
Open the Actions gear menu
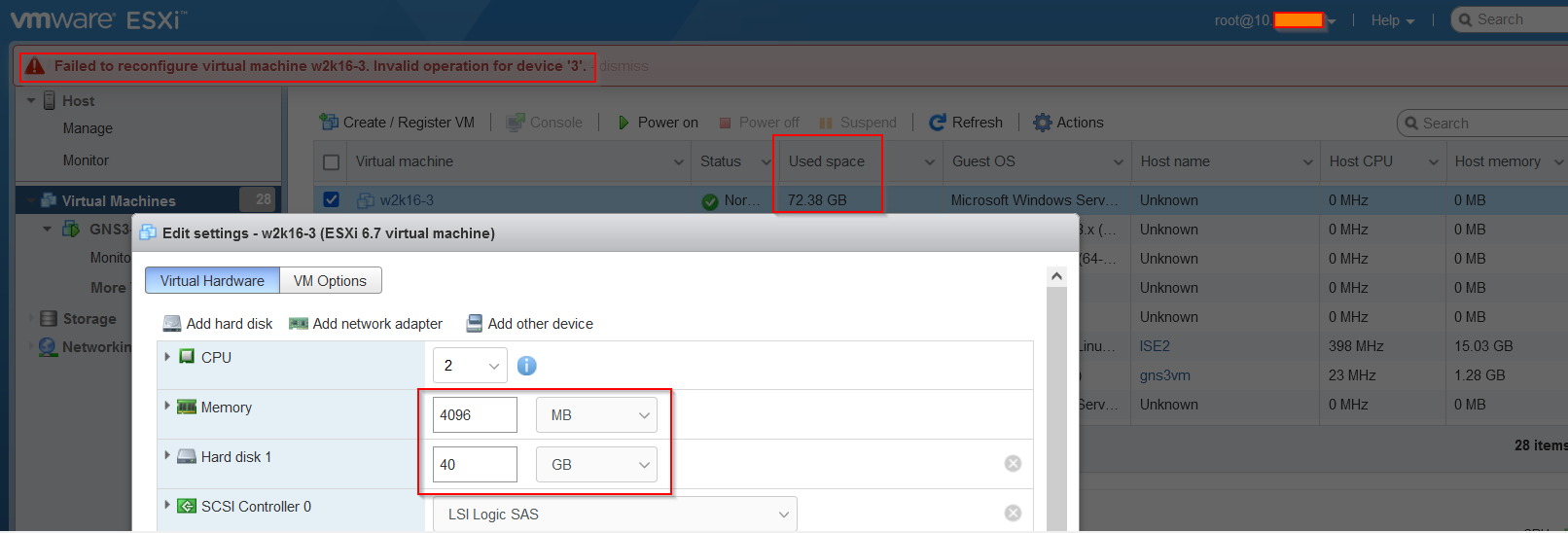click(x=1068, y=123)
